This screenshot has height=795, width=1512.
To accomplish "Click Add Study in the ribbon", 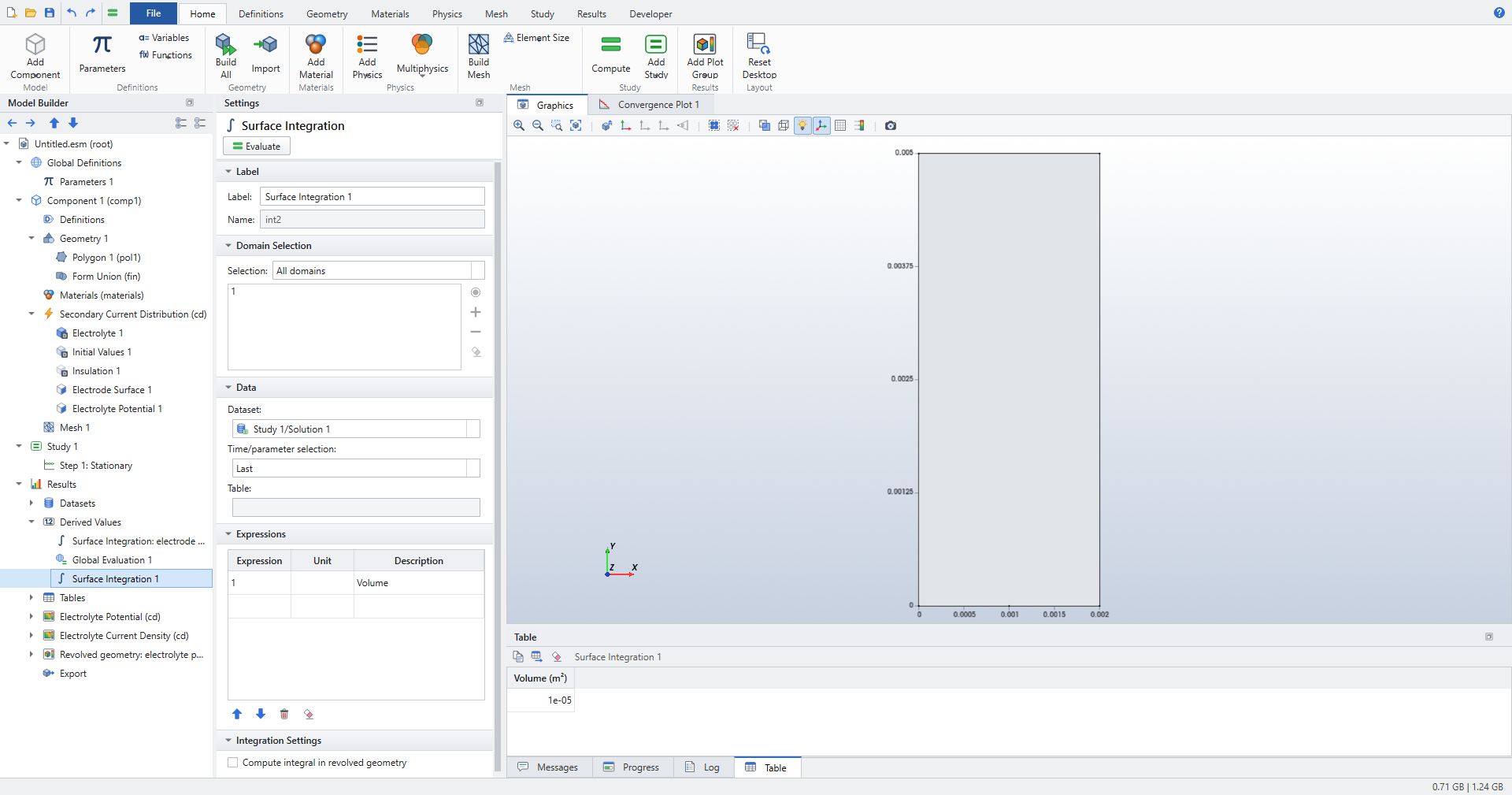I will tap(656, 55).
